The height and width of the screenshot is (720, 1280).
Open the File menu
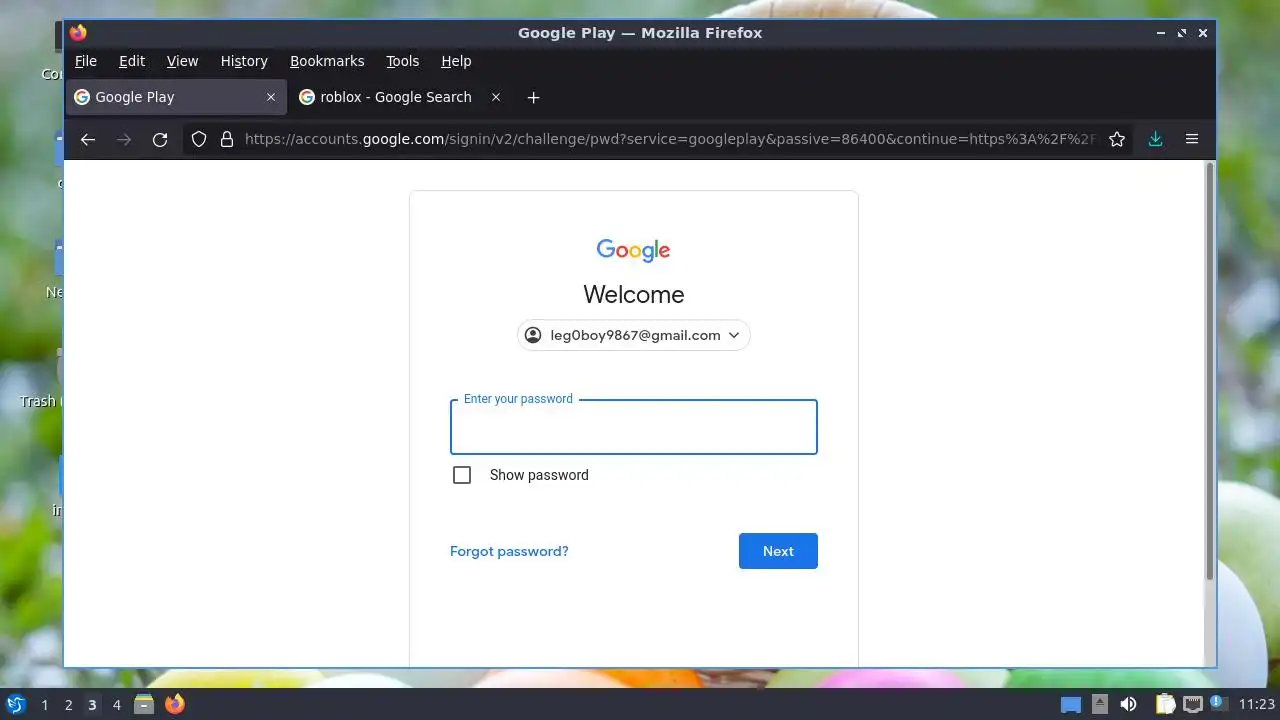86,61
